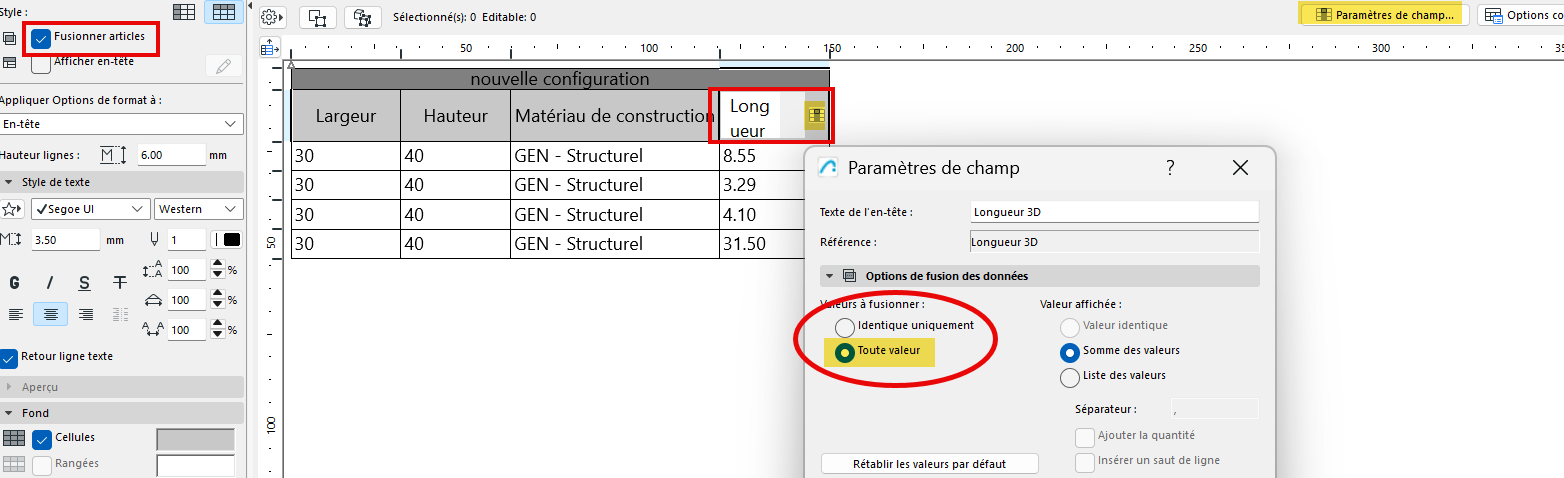The width and height of the screenshot is (1564, 478).
Task: Uncheck the Cellules background checkbox
Action: click(x=42, y=438)
